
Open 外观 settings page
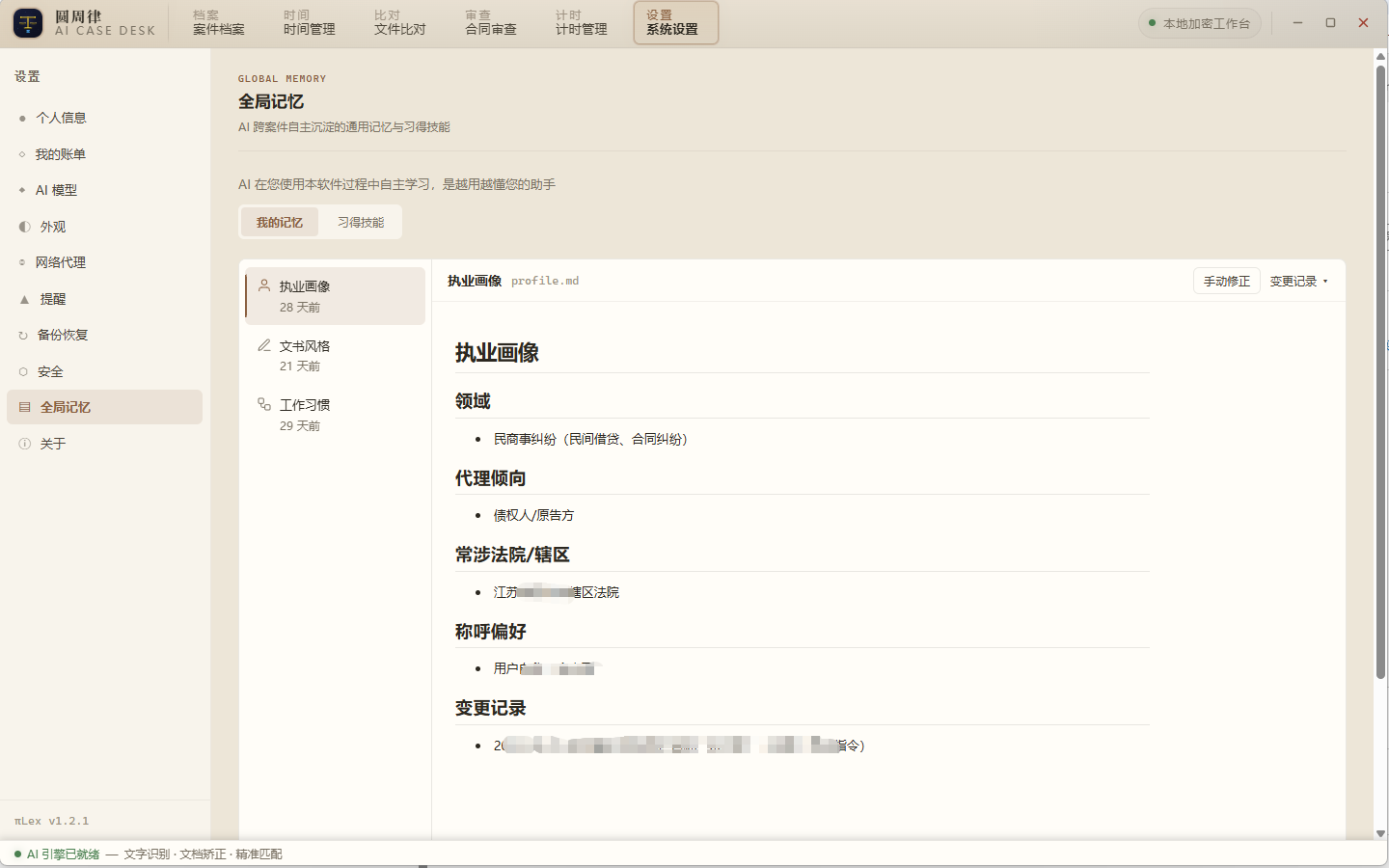coord(104,227)
